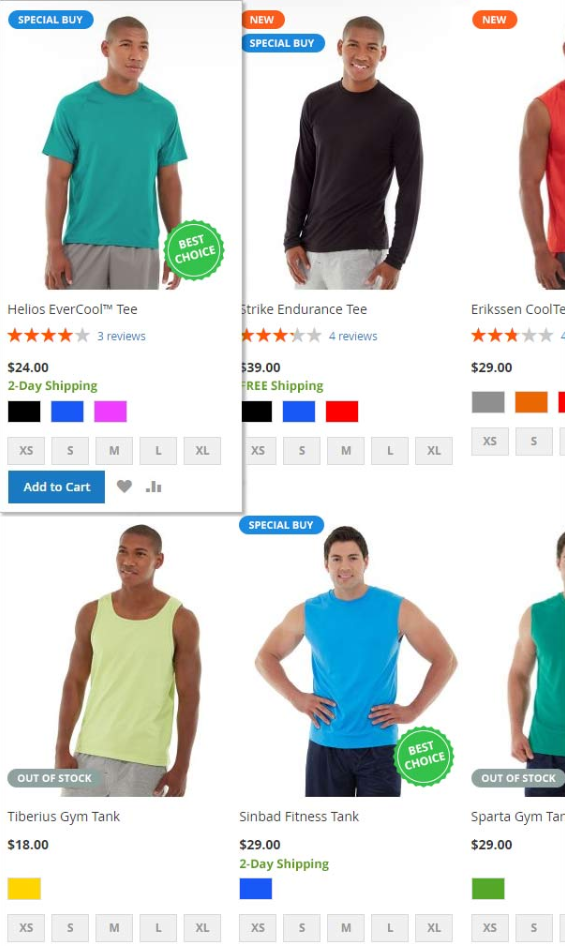The image size is (565, 946).
Task: Choose size M for Strike Endurance Tee
Action: pyautogui.click(x=346, y=451)
